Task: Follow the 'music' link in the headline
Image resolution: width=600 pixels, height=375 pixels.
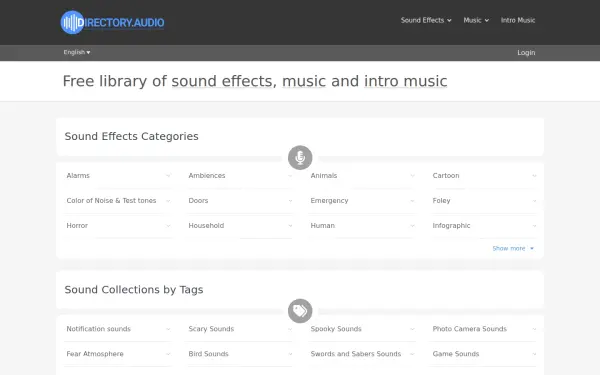Action: (304, 81)
